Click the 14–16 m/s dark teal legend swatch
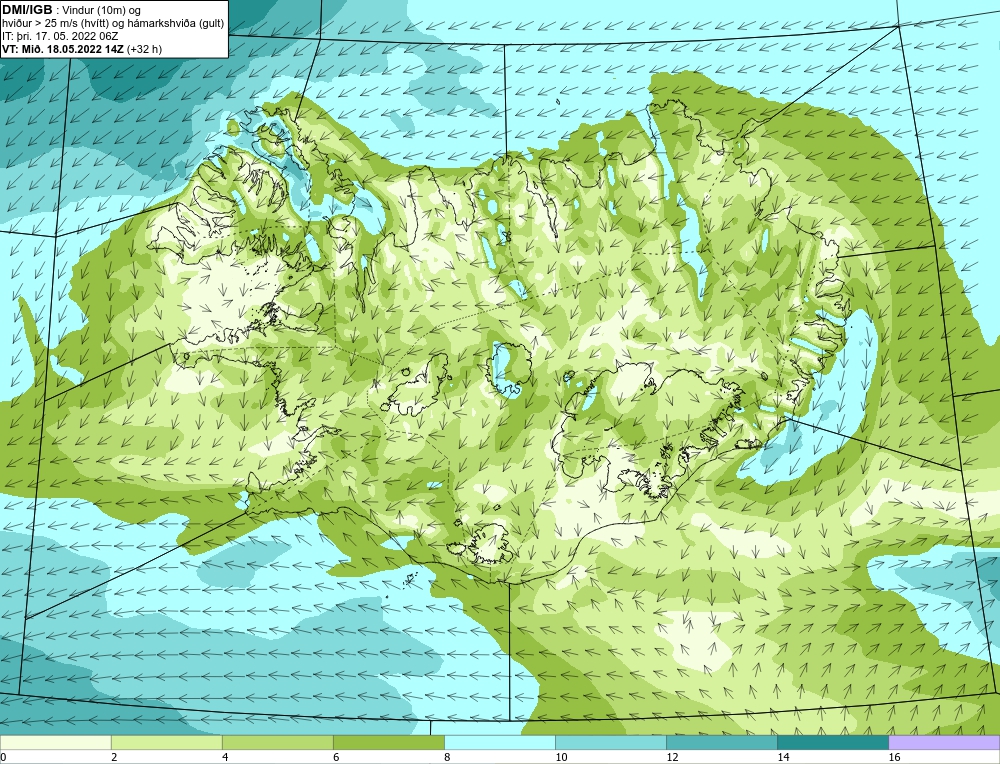 pyautogui.click(x=832, y=742)
